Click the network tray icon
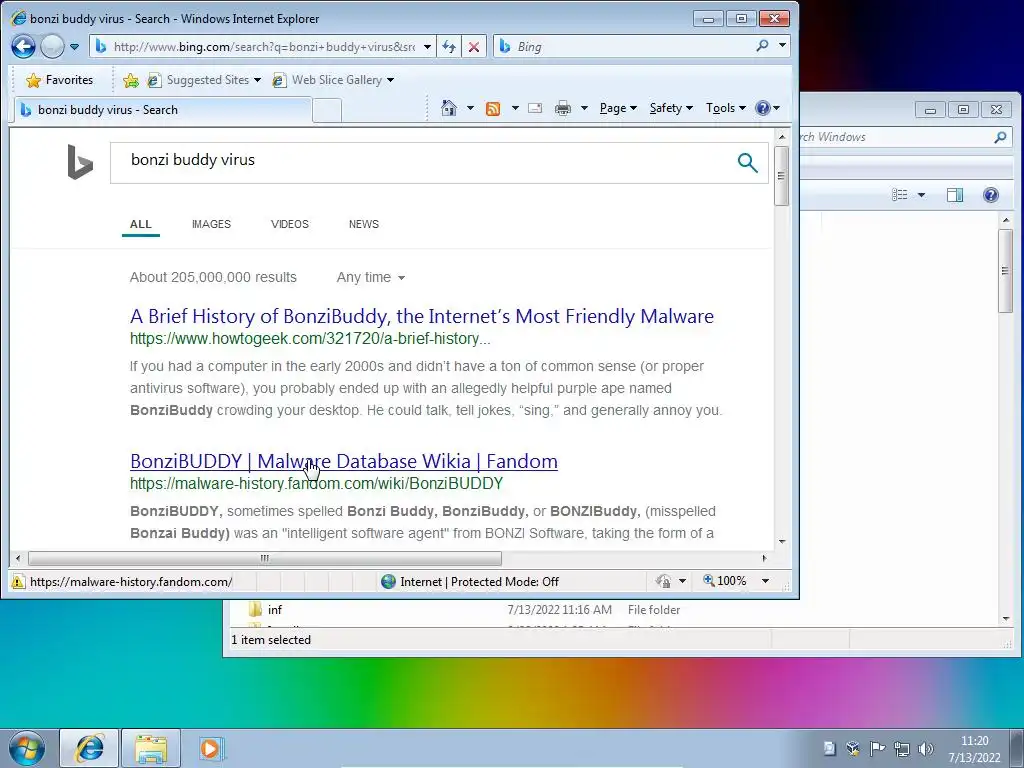 coord(902,748)
